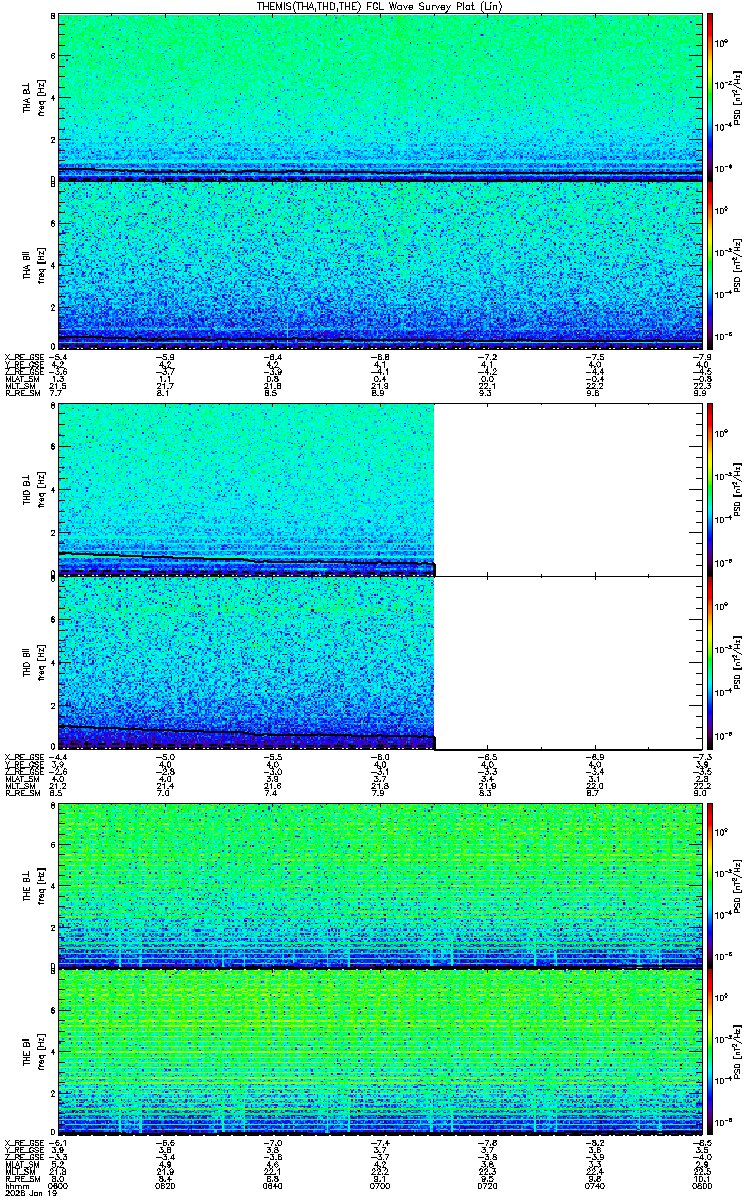Click the THE B-parallel PSD color bar
This screenshot has width=750, height=1200.
(x=710, y=1053)
